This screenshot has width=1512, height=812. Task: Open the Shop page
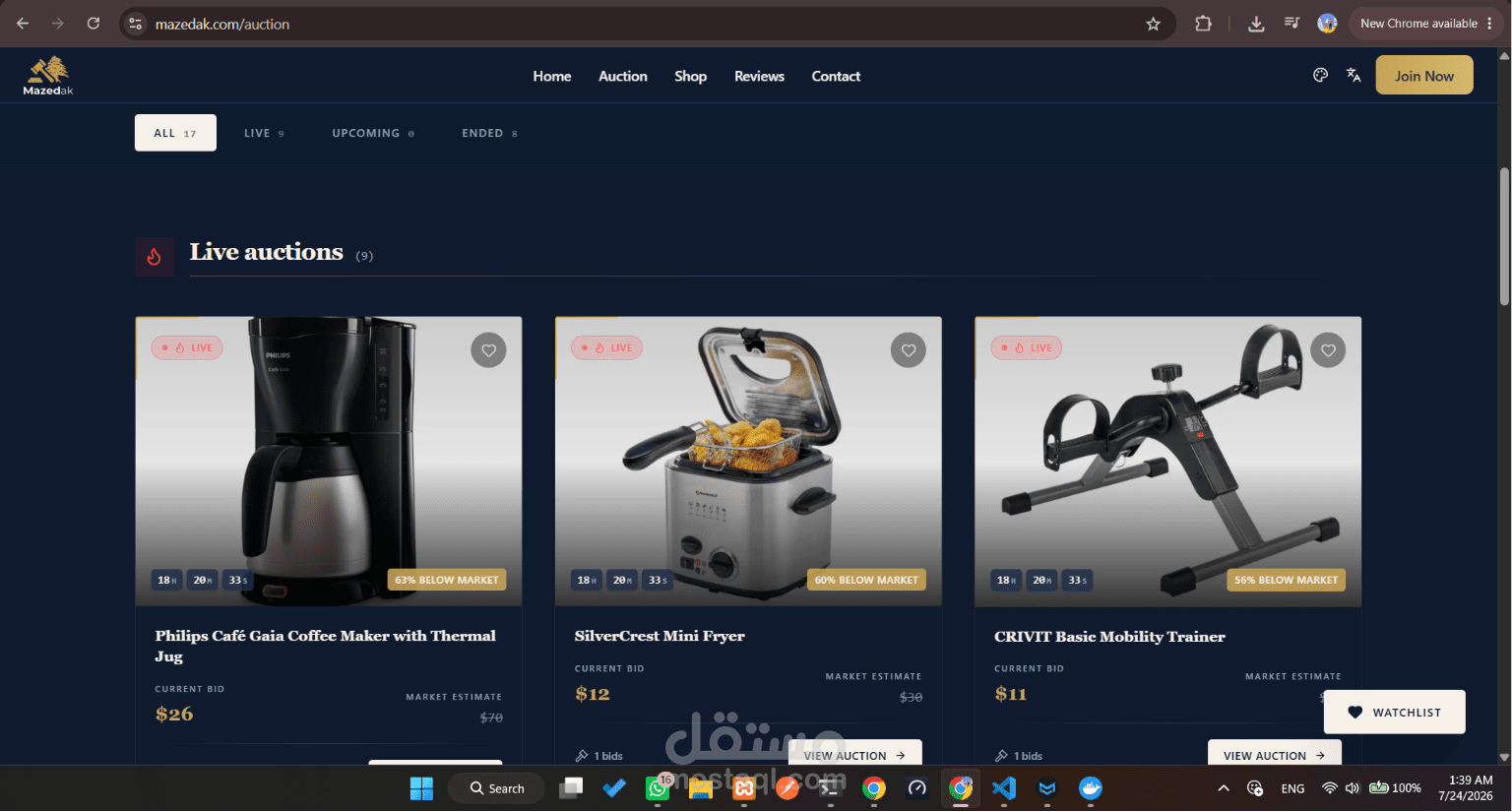point(691,76)
